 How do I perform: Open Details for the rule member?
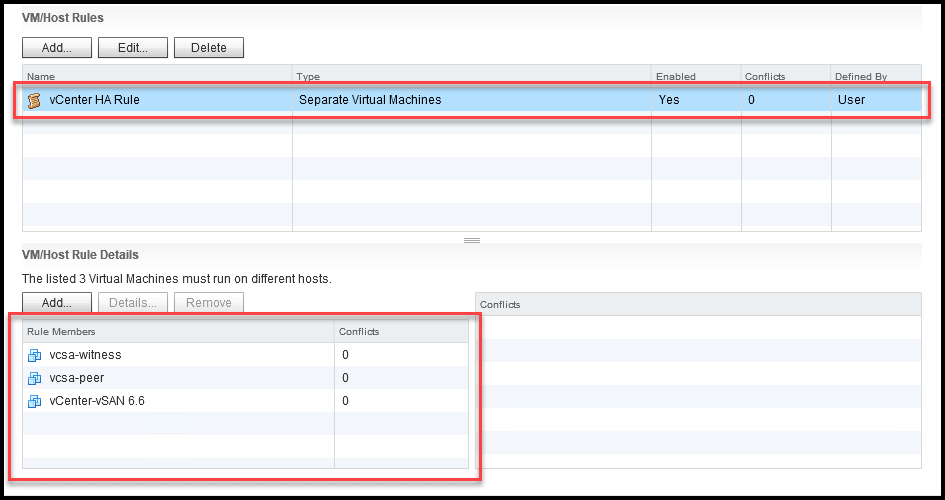pyautogui.click(x=133, y=302)
